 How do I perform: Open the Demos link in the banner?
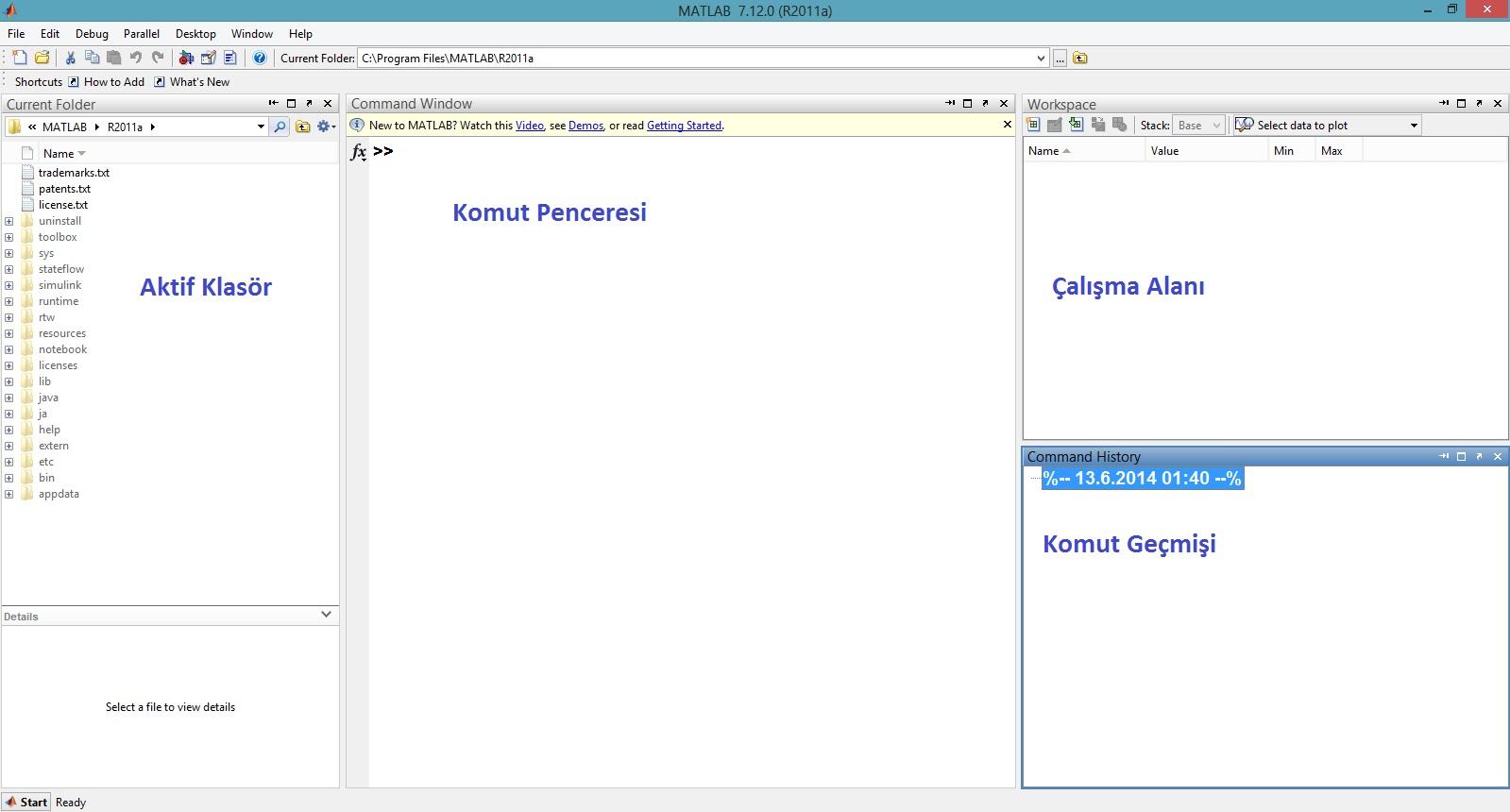[x=585, y=126]
